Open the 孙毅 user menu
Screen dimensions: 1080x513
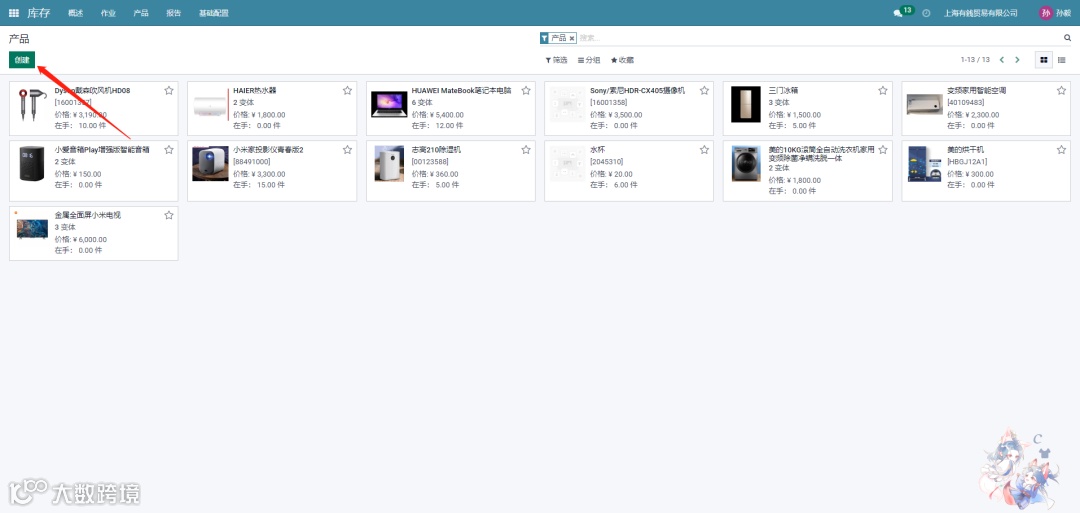(1056, 13)
